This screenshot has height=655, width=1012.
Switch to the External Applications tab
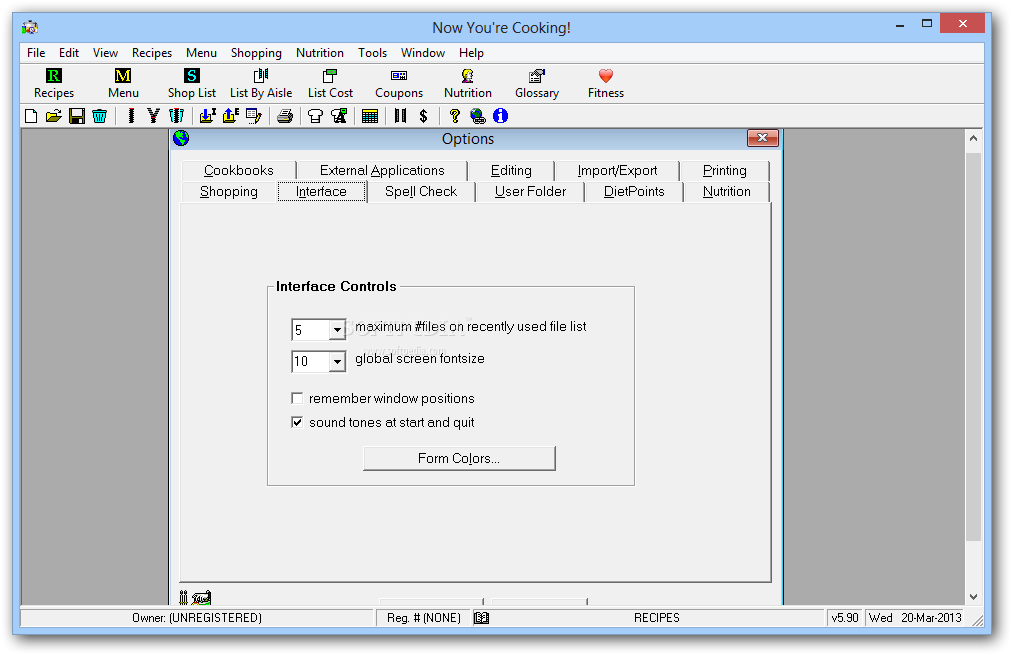click(382, 170)
